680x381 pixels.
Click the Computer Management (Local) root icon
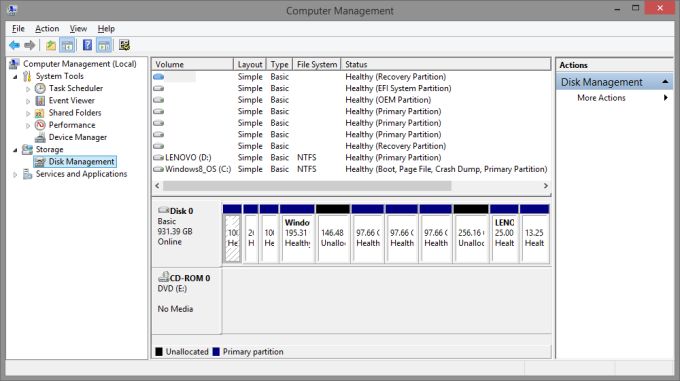click(14, 64)
